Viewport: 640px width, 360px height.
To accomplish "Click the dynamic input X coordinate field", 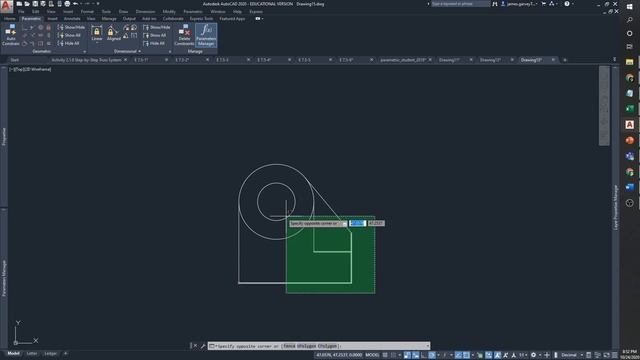I will pos(357,223).
